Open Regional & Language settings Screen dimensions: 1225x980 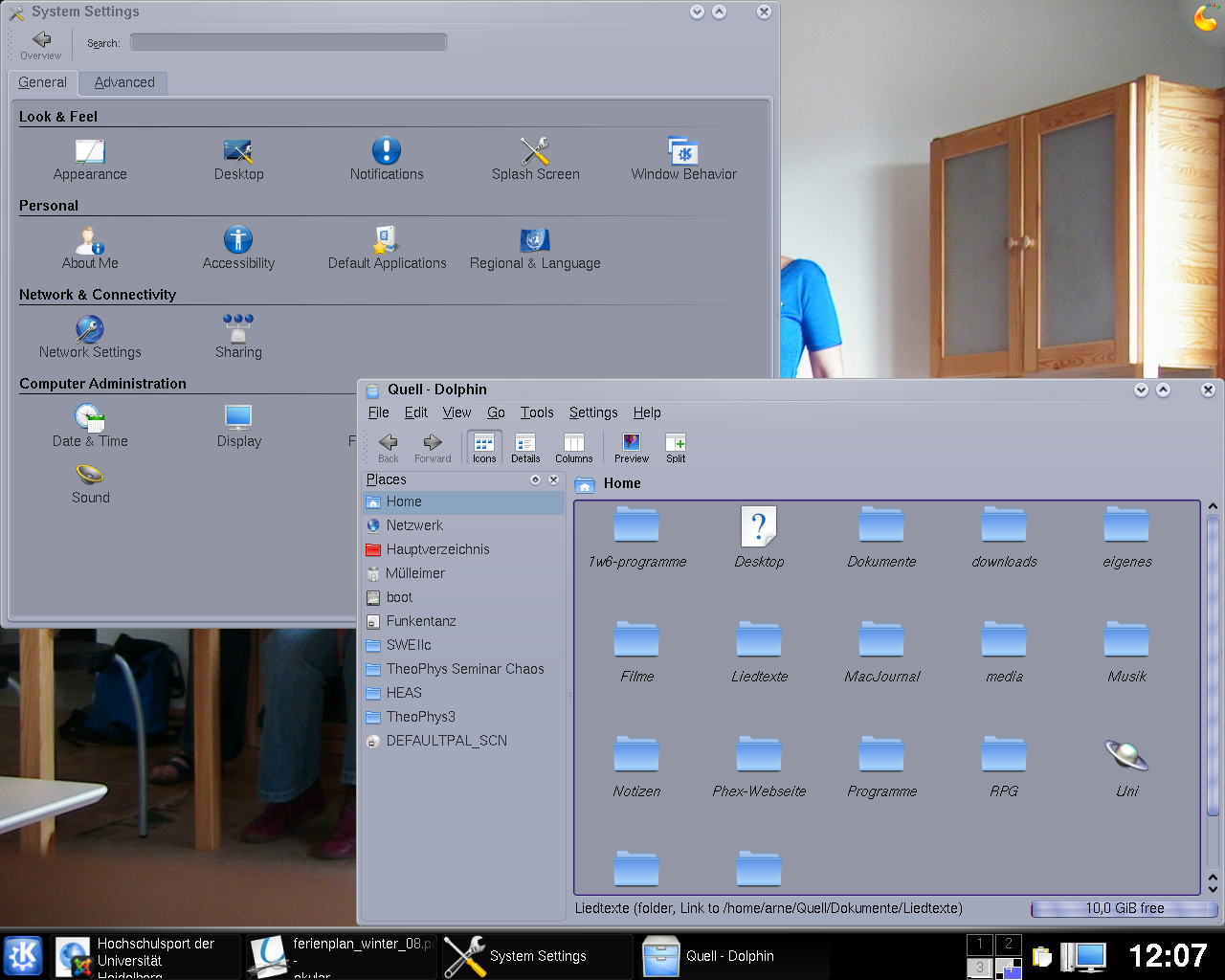[535, 248]
